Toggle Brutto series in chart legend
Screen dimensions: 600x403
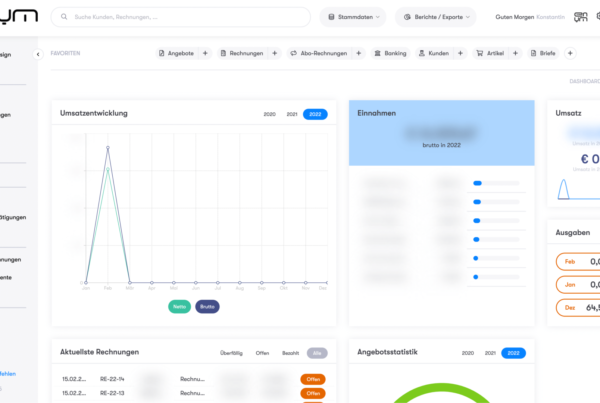coord(207,307)
